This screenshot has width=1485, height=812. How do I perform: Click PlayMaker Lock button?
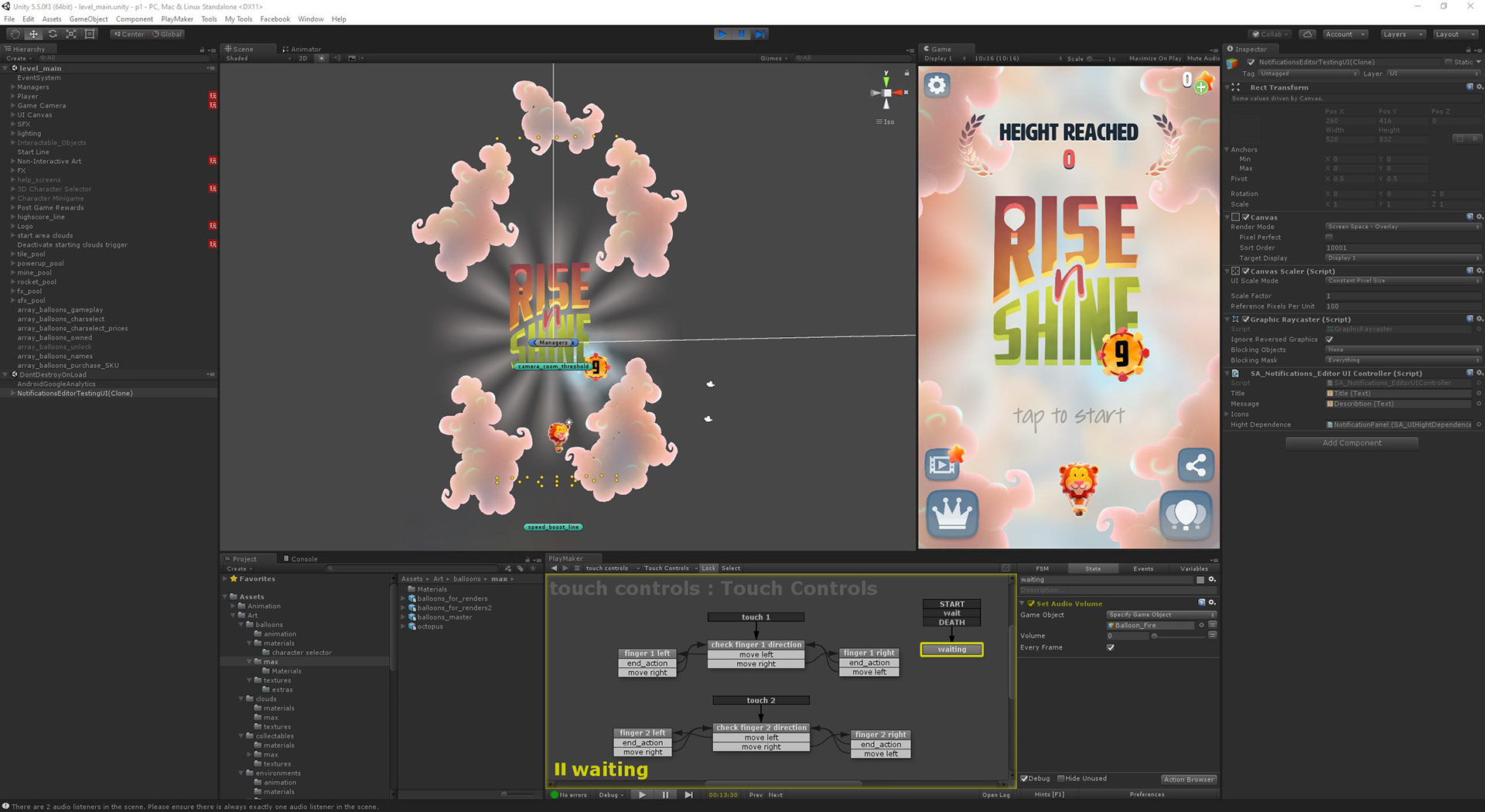tap(708, 568)
